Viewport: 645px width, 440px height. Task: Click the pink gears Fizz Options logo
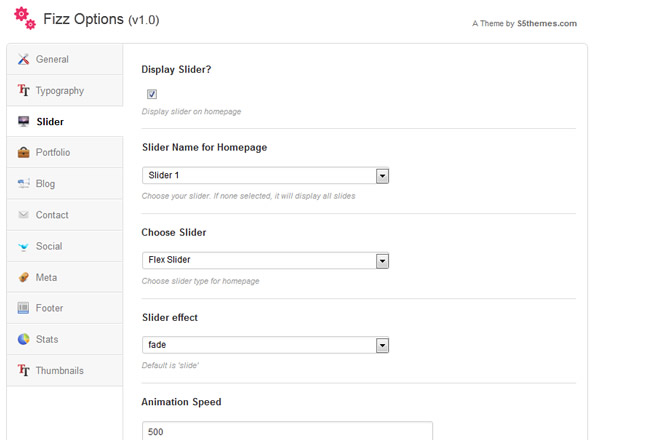(25, 18)
